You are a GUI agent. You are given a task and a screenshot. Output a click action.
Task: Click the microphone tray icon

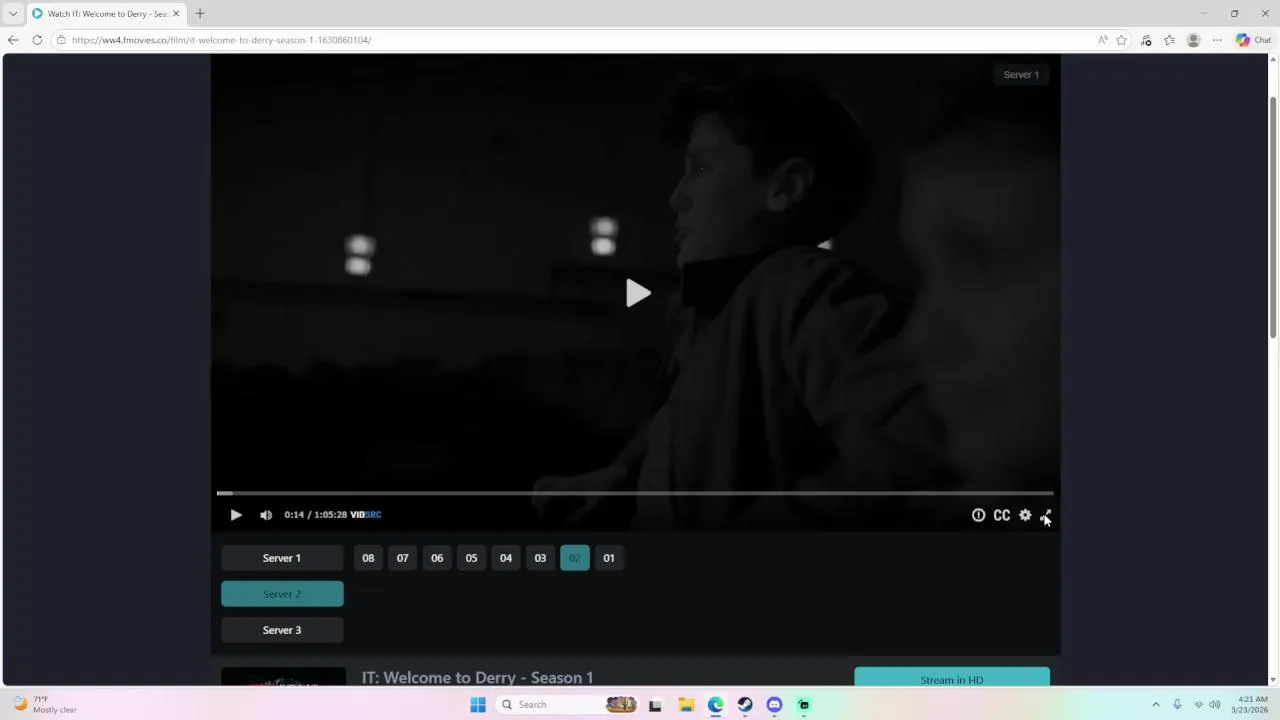[x=1178, y=705]
